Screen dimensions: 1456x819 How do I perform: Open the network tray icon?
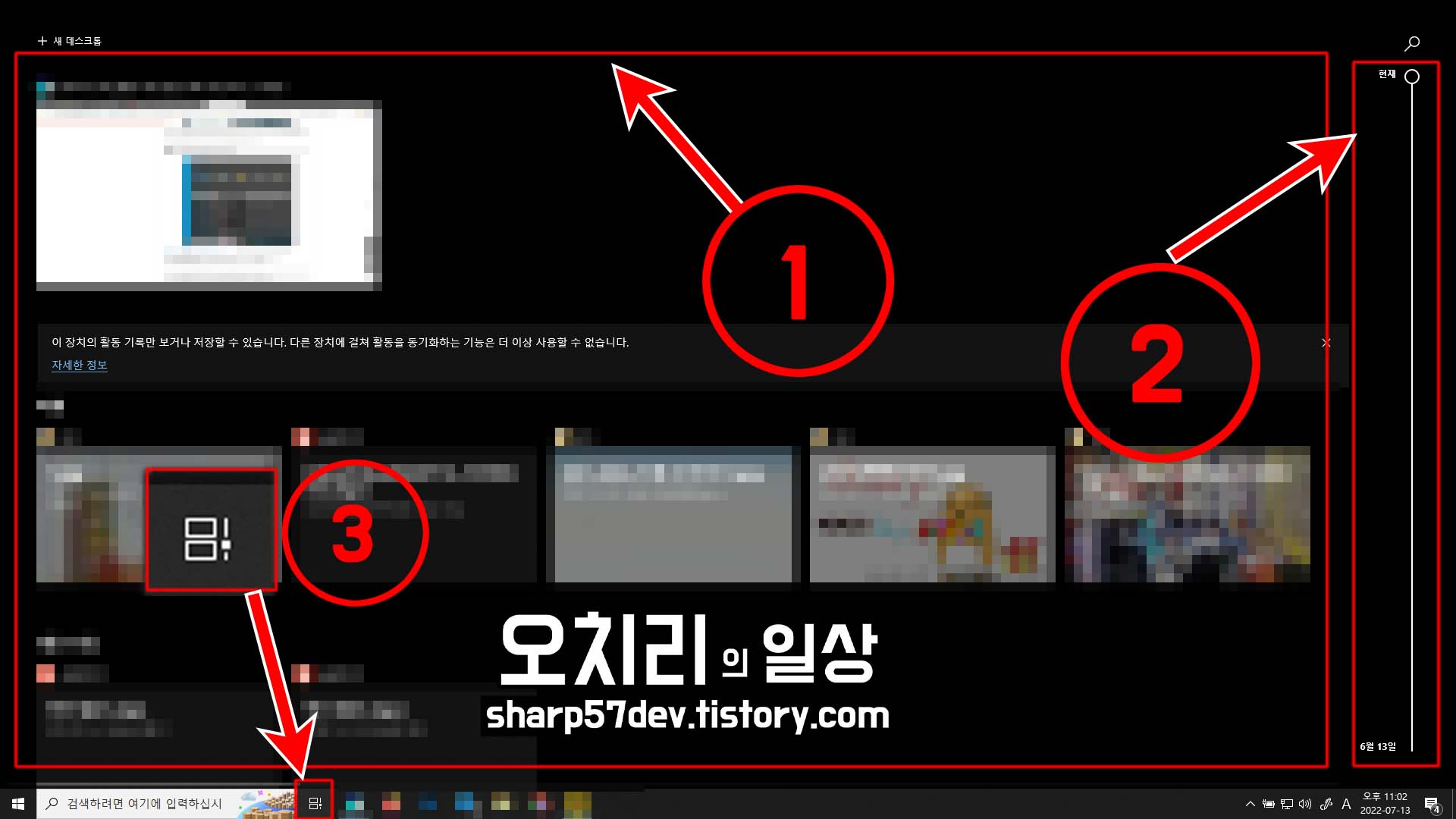click(x=1287, y=804)
